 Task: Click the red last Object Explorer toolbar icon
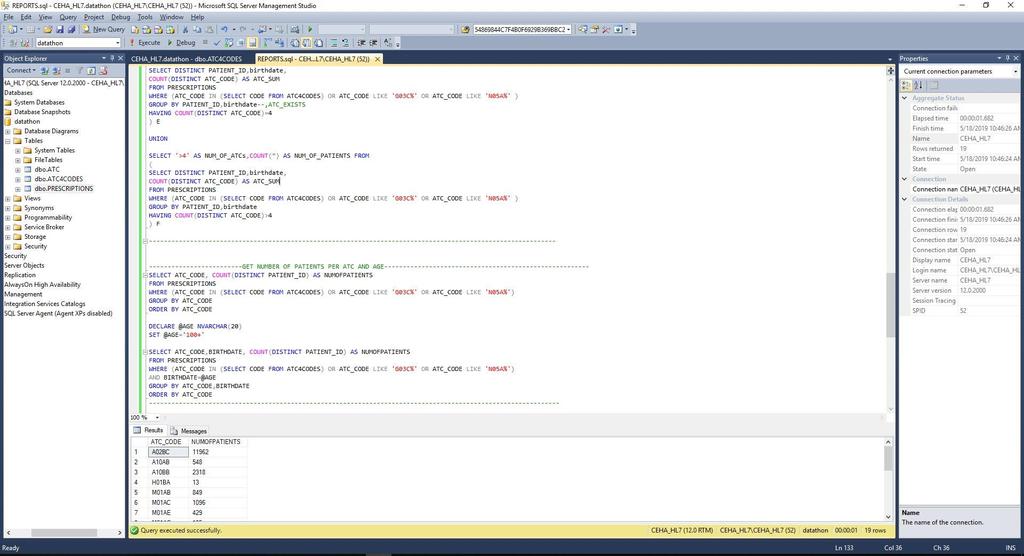click(x=103, y=71)
